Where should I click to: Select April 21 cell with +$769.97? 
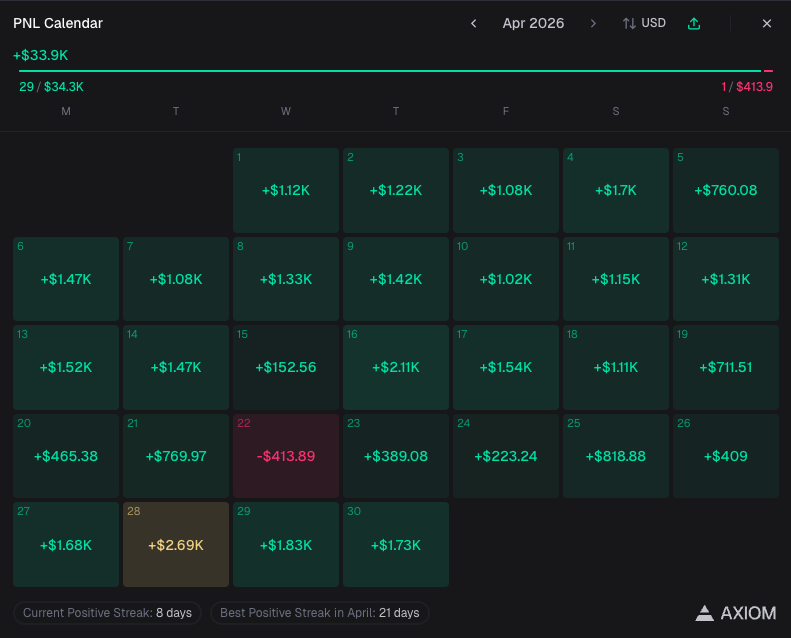[x=176, y=456]
